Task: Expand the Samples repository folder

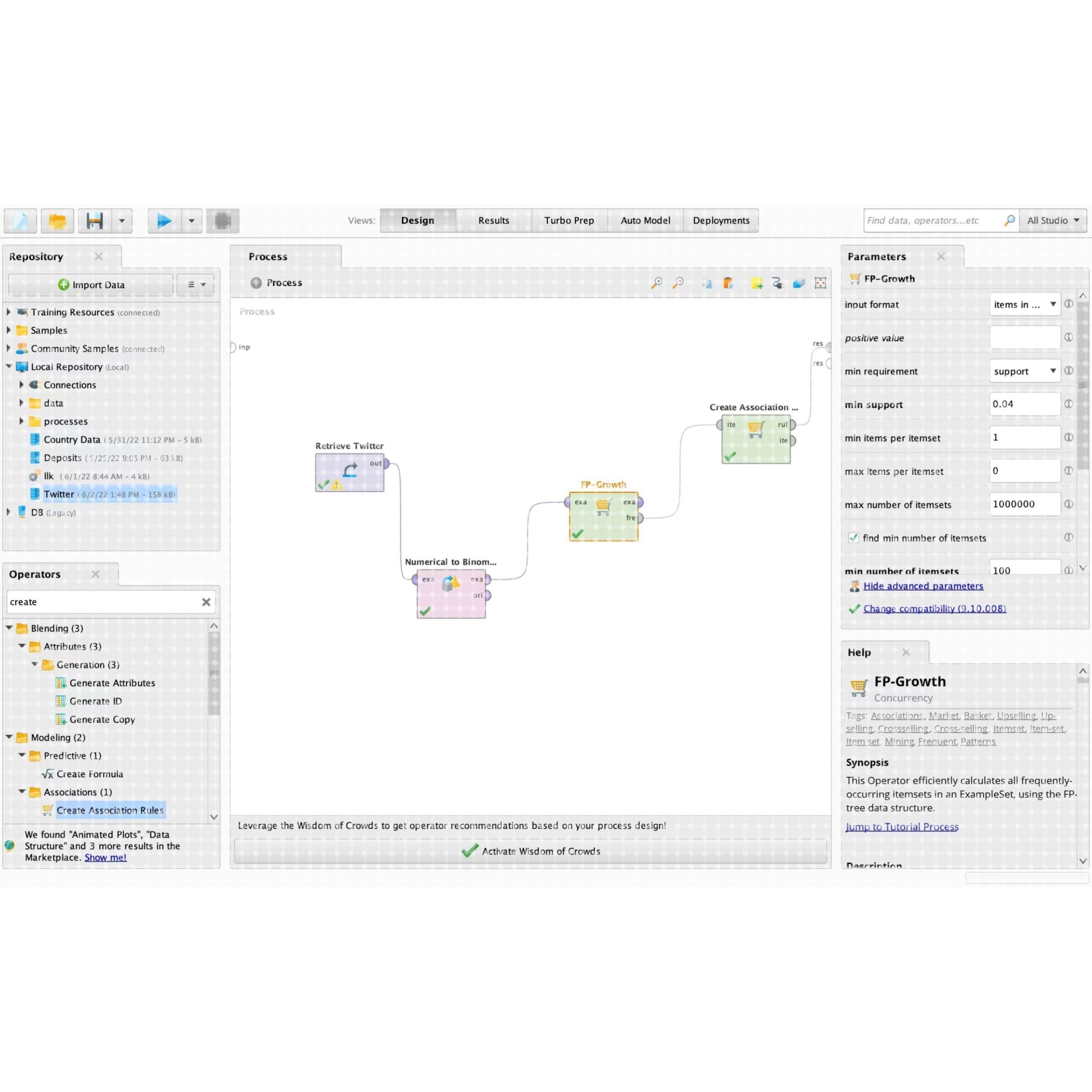Action: tap(9, 330)
